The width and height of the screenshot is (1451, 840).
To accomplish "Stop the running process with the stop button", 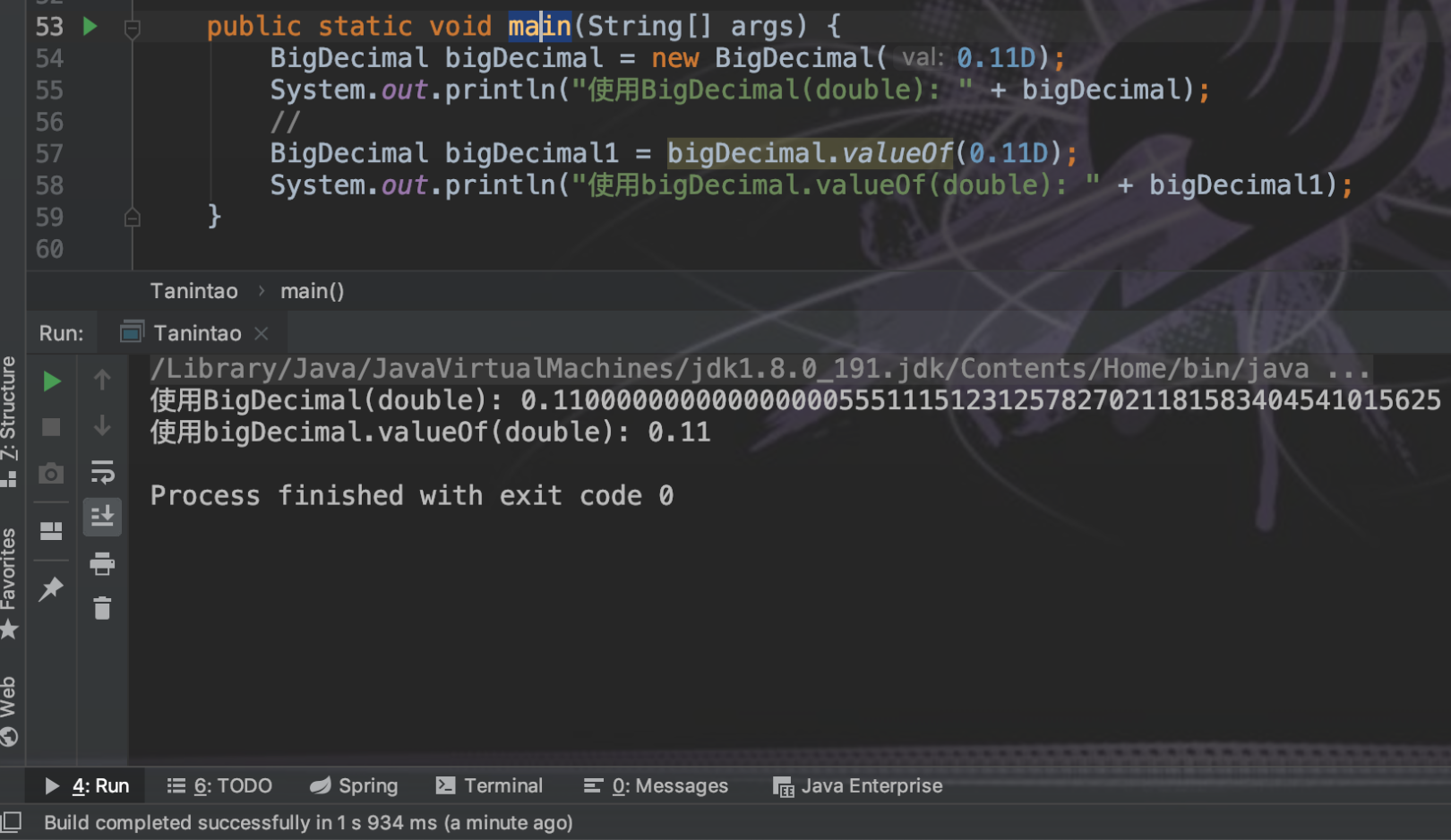I will (x=51, y=427).
